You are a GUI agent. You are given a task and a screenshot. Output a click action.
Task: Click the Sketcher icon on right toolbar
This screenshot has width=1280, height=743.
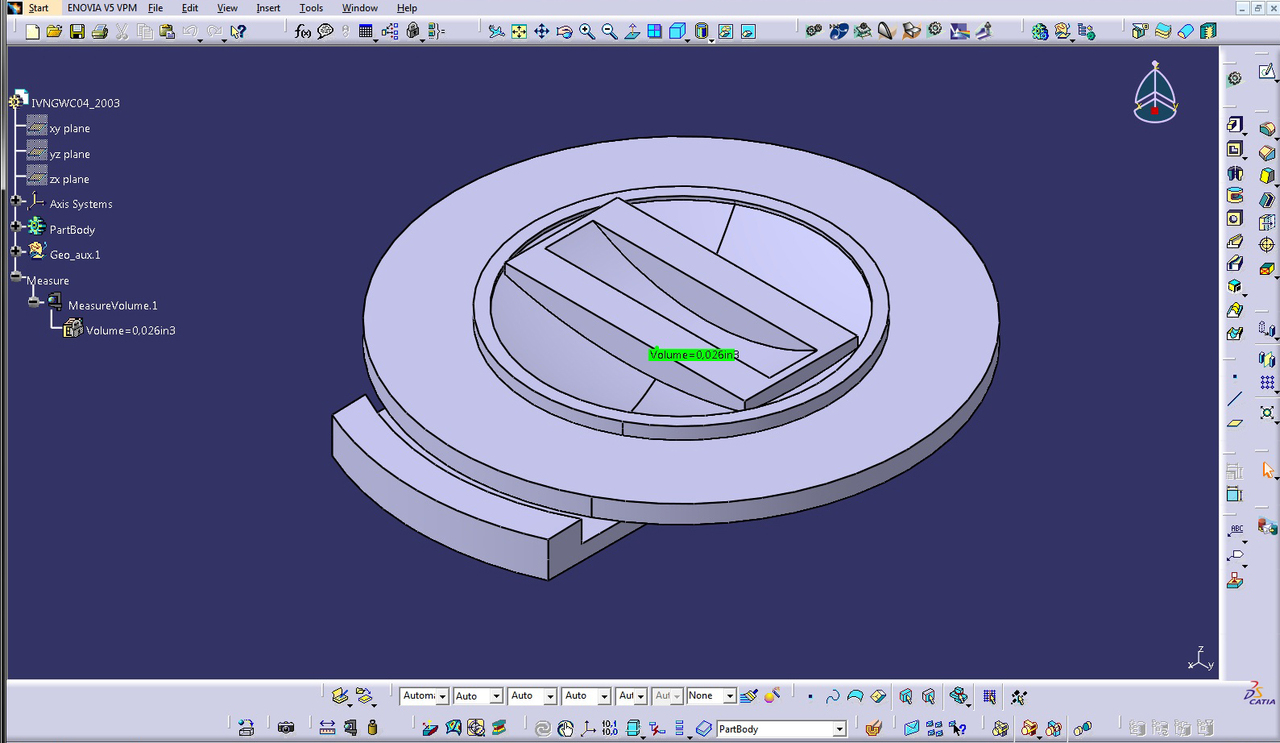(1267, 72)
